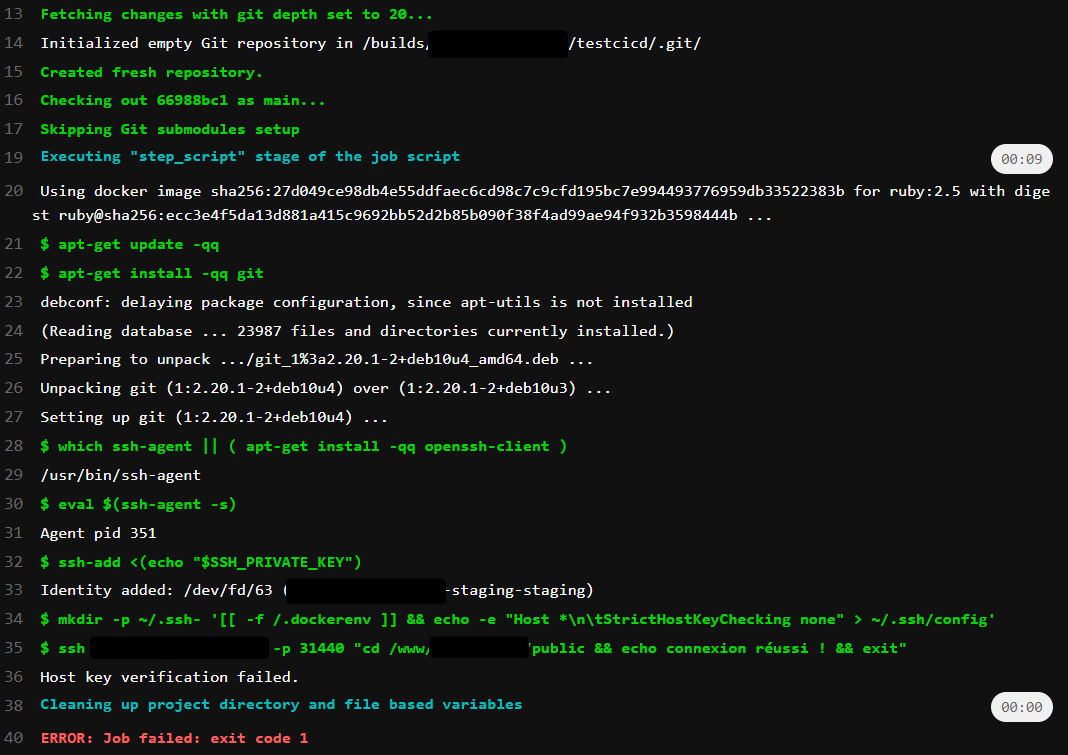Click the "/usr/bin/ssh-agent" output line

point(120,476)
